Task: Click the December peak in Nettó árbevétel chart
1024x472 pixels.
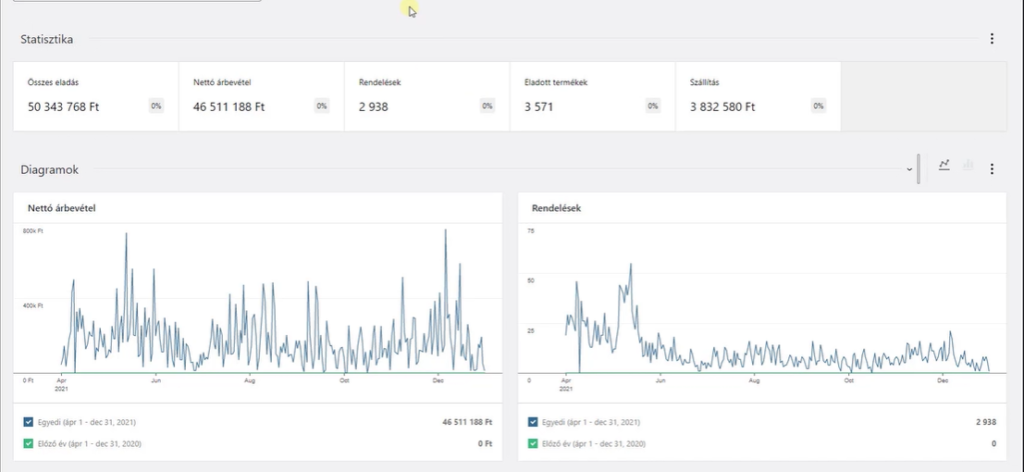Action: click(x=445, y=232)
